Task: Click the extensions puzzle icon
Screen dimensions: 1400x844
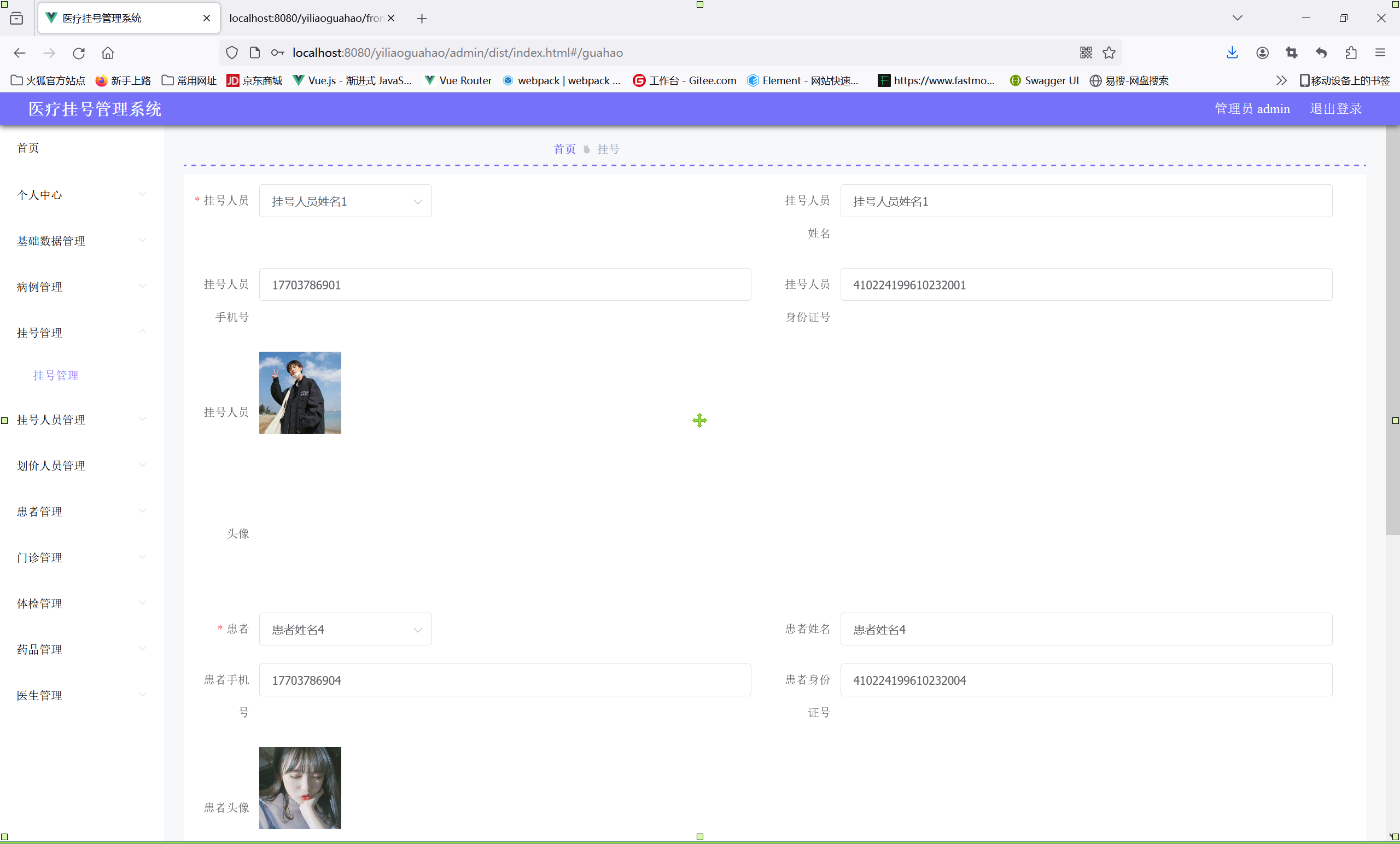Action: tap(1351, 53)
